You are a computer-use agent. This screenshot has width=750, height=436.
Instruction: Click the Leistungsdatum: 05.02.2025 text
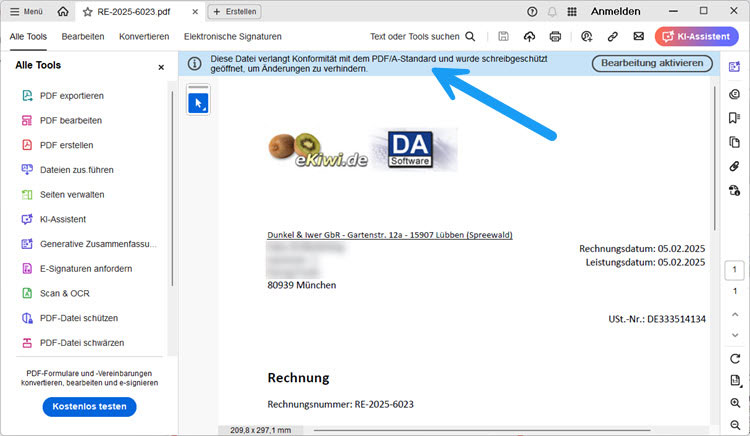pos(645,262)
